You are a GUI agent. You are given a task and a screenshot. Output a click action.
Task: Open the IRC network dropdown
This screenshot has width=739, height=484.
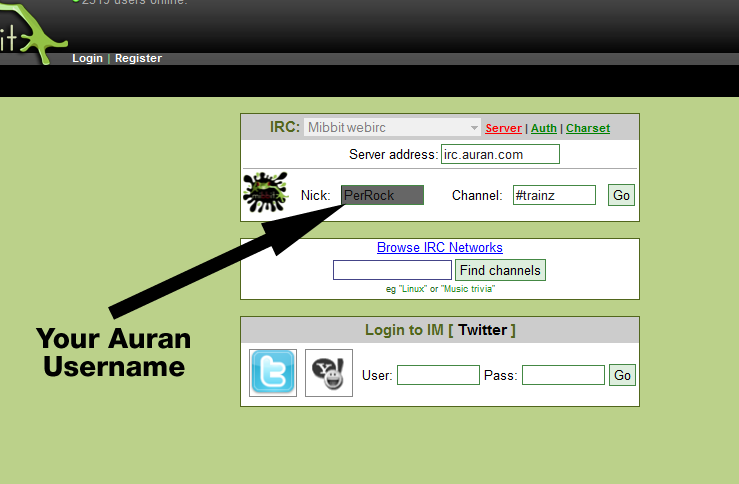(x=392, y=127)
